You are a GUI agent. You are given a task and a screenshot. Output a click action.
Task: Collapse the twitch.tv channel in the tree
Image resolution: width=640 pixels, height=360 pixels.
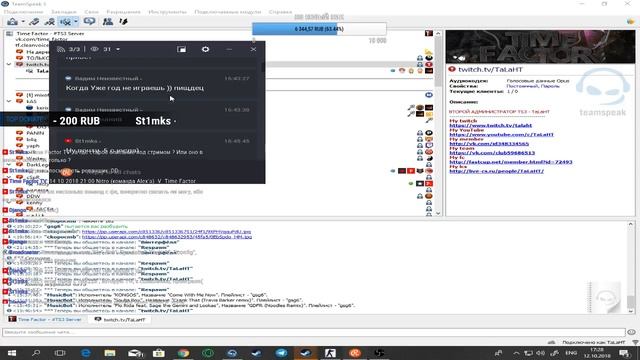point(9,64)
